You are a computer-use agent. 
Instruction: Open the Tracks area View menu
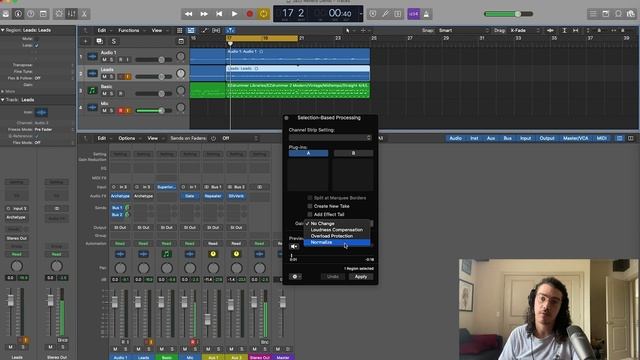pos(157,30)
